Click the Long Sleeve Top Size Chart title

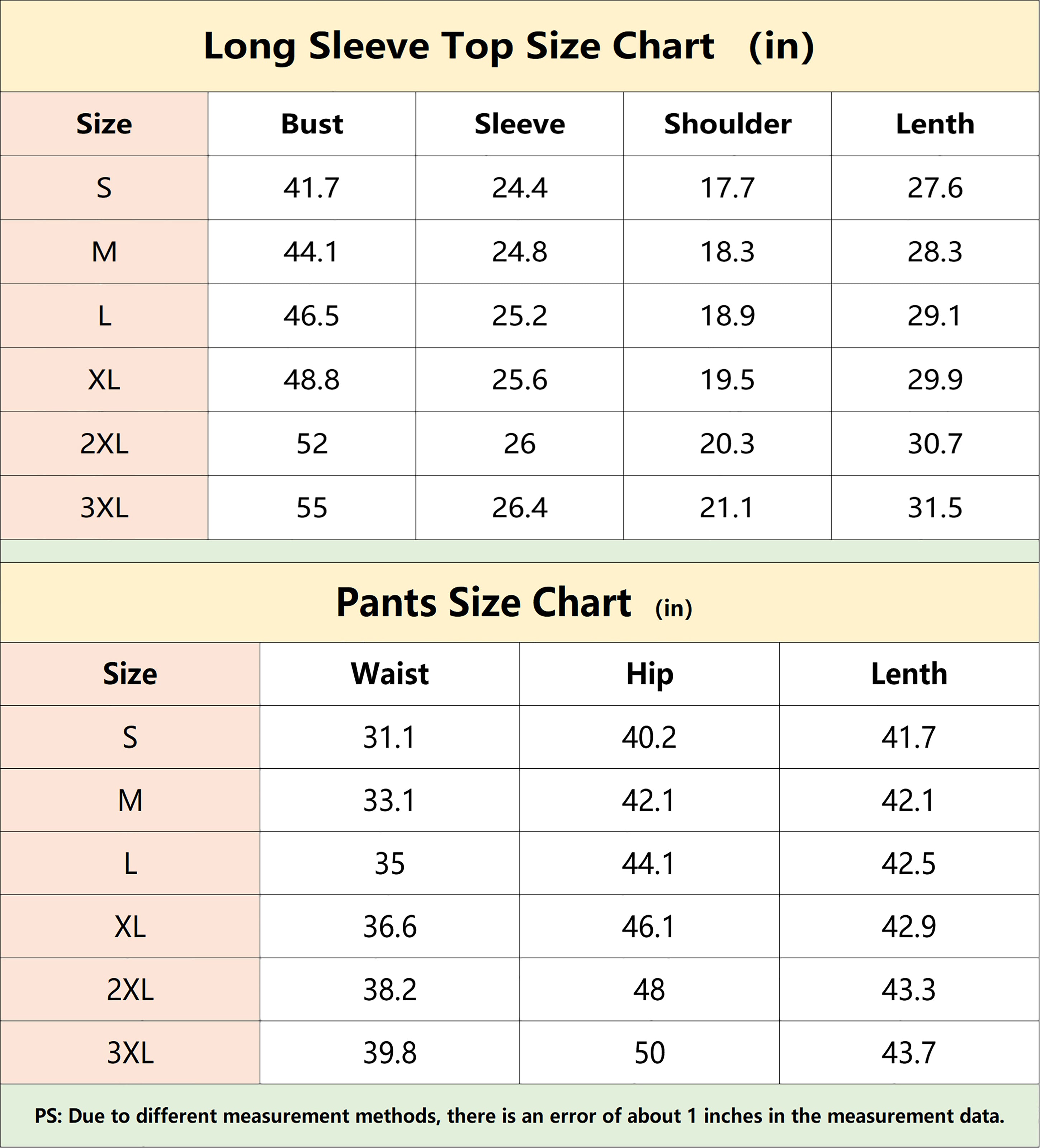click(509, 46)
